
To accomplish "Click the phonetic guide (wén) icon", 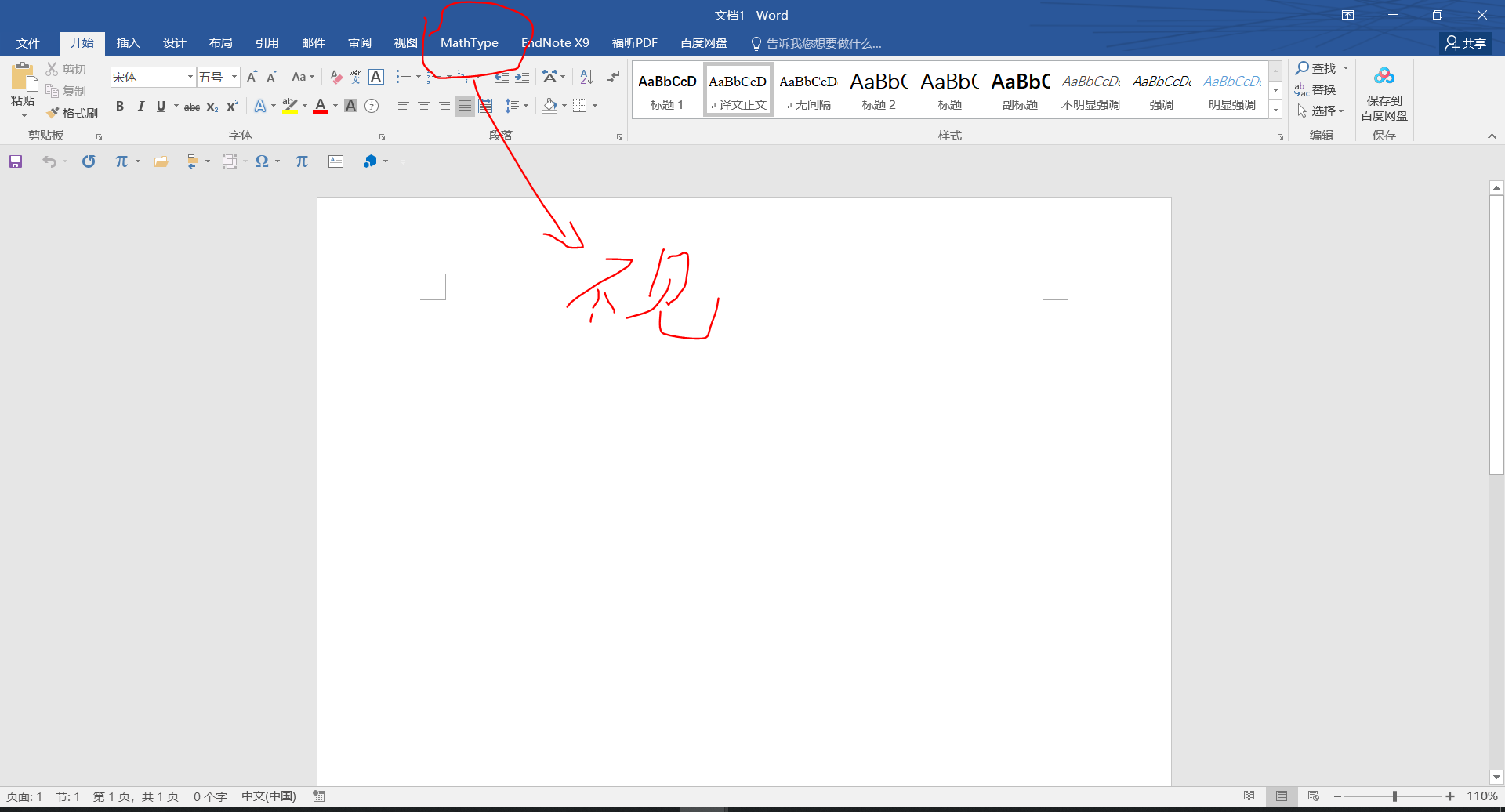I will (x=355, y=77).
